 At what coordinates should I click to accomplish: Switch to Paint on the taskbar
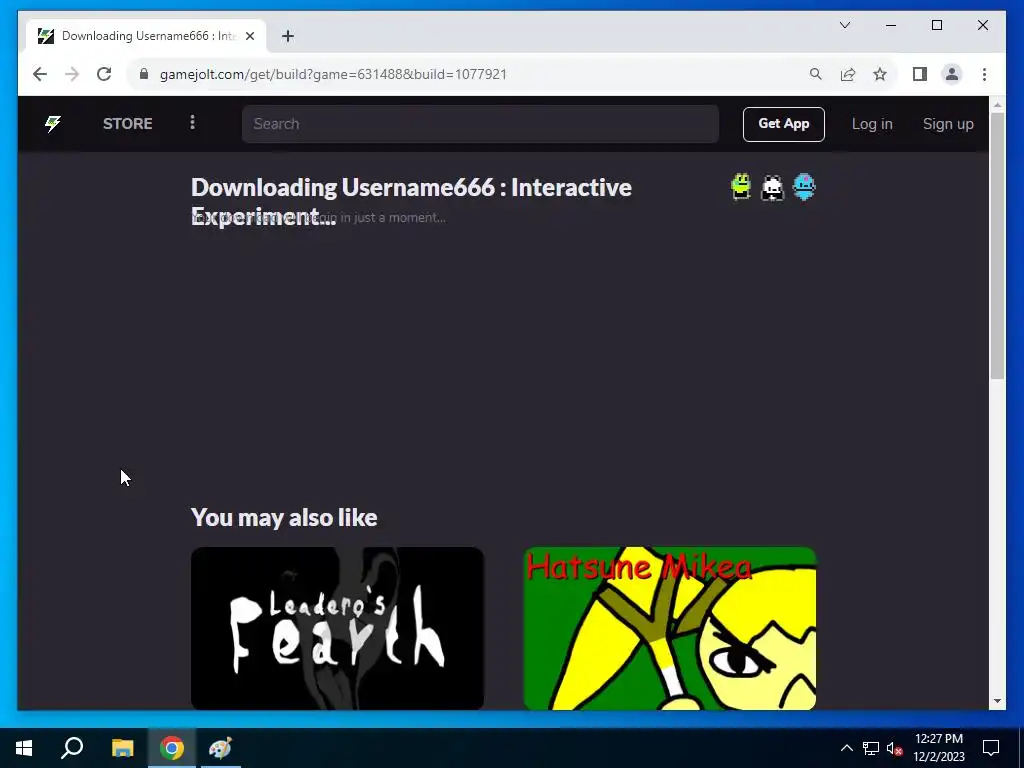[220, 748]
